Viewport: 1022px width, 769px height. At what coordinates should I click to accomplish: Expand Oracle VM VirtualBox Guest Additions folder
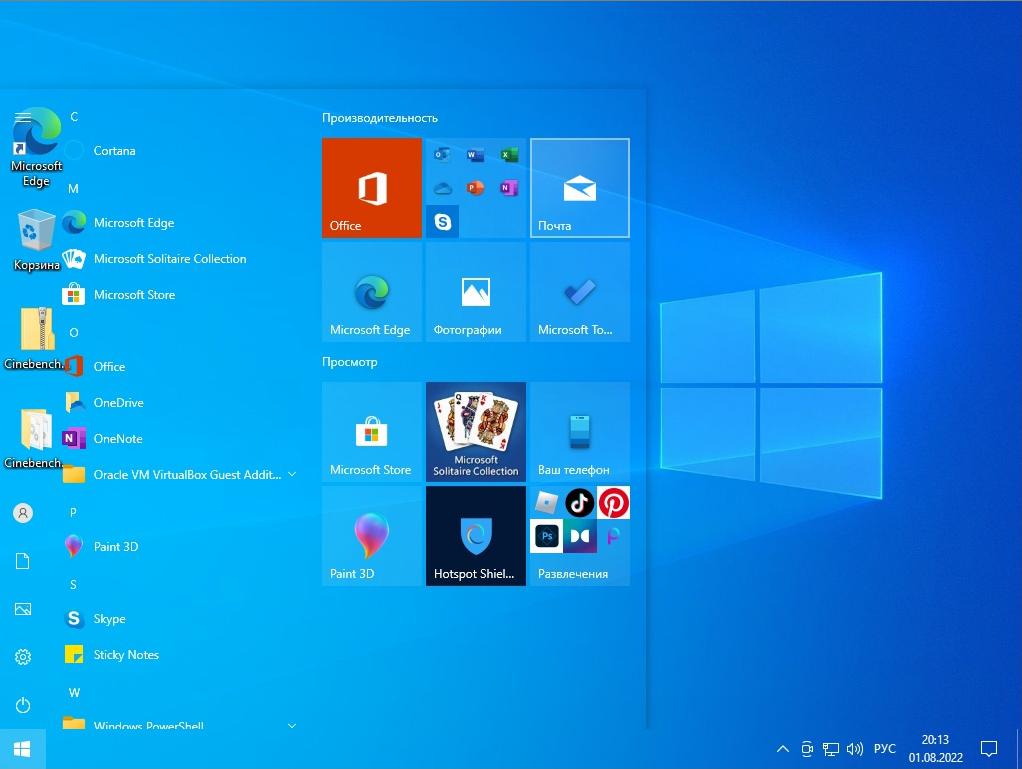coord(181,474)
